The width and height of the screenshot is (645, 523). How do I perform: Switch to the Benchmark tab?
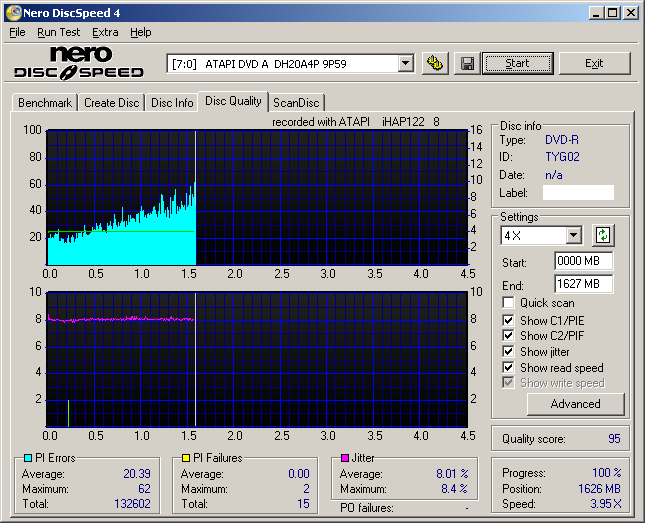(45, 103)
